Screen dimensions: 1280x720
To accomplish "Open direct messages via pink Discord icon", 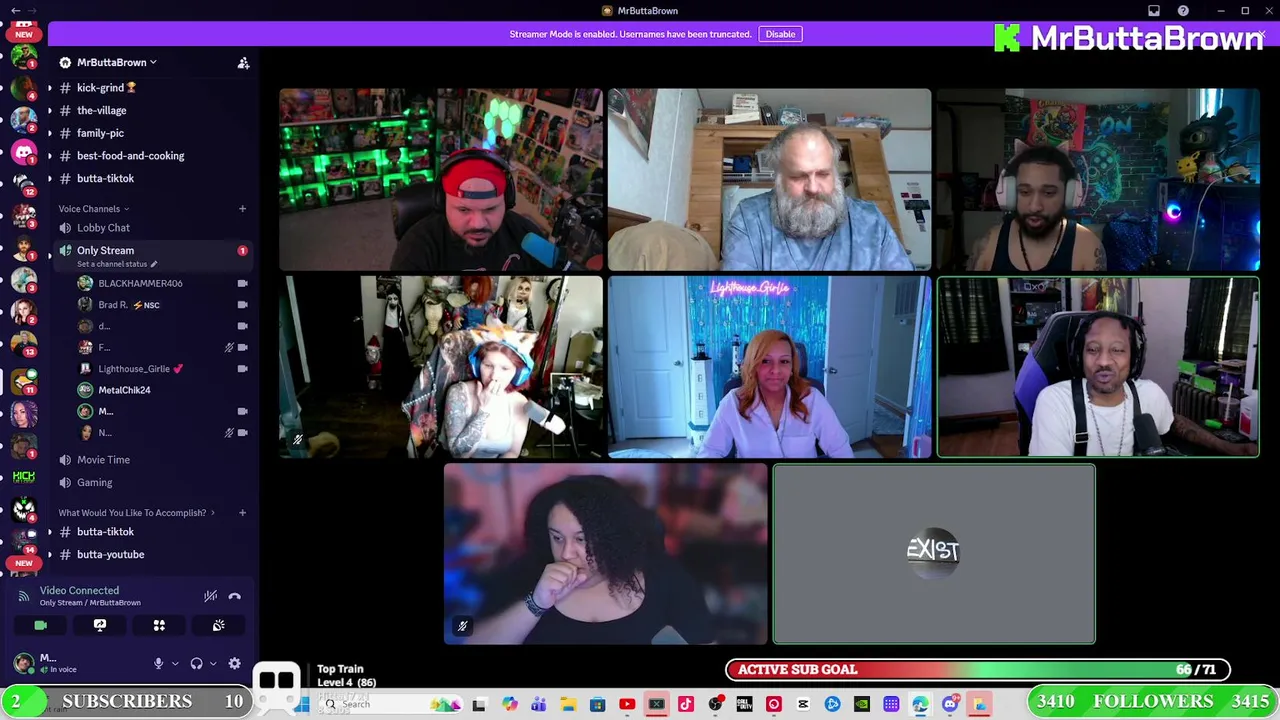I will point(24,153).
